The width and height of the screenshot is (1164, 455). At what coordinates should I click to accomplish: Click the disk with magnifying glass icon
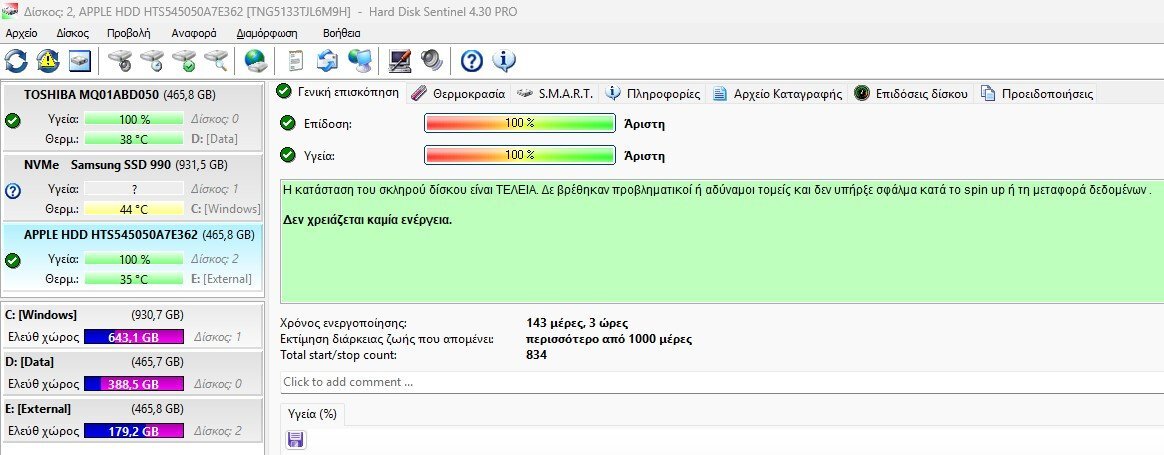click(216, 60)
